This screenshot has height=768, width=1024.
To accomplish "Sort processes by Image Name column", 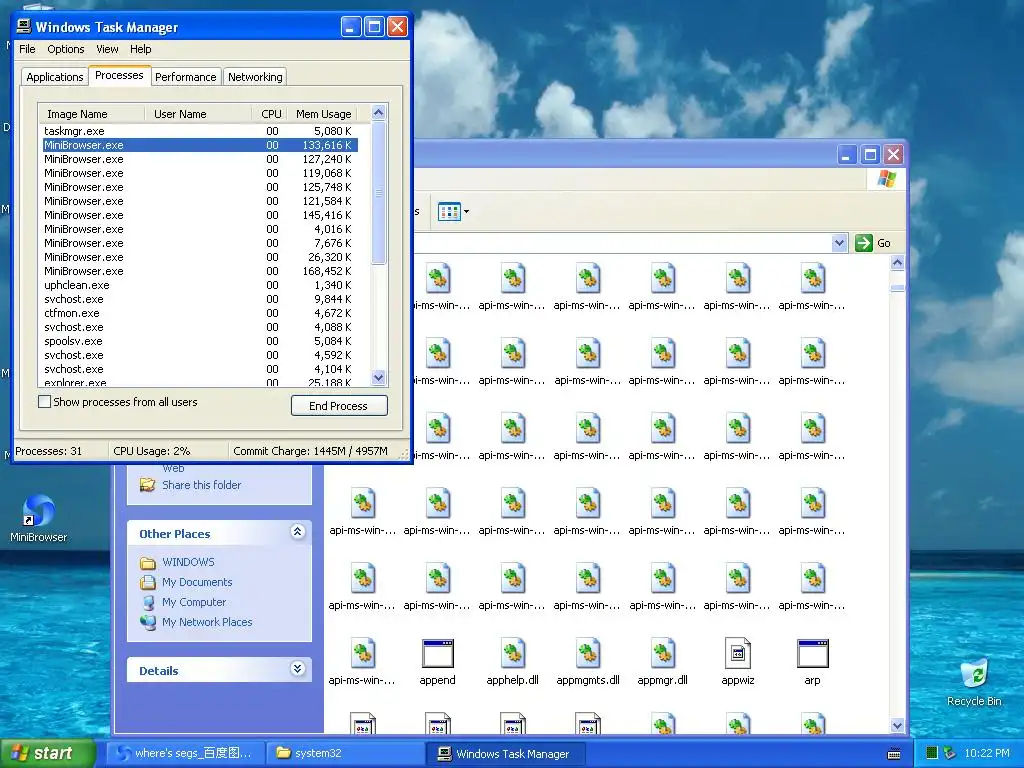I will point(91,114).
